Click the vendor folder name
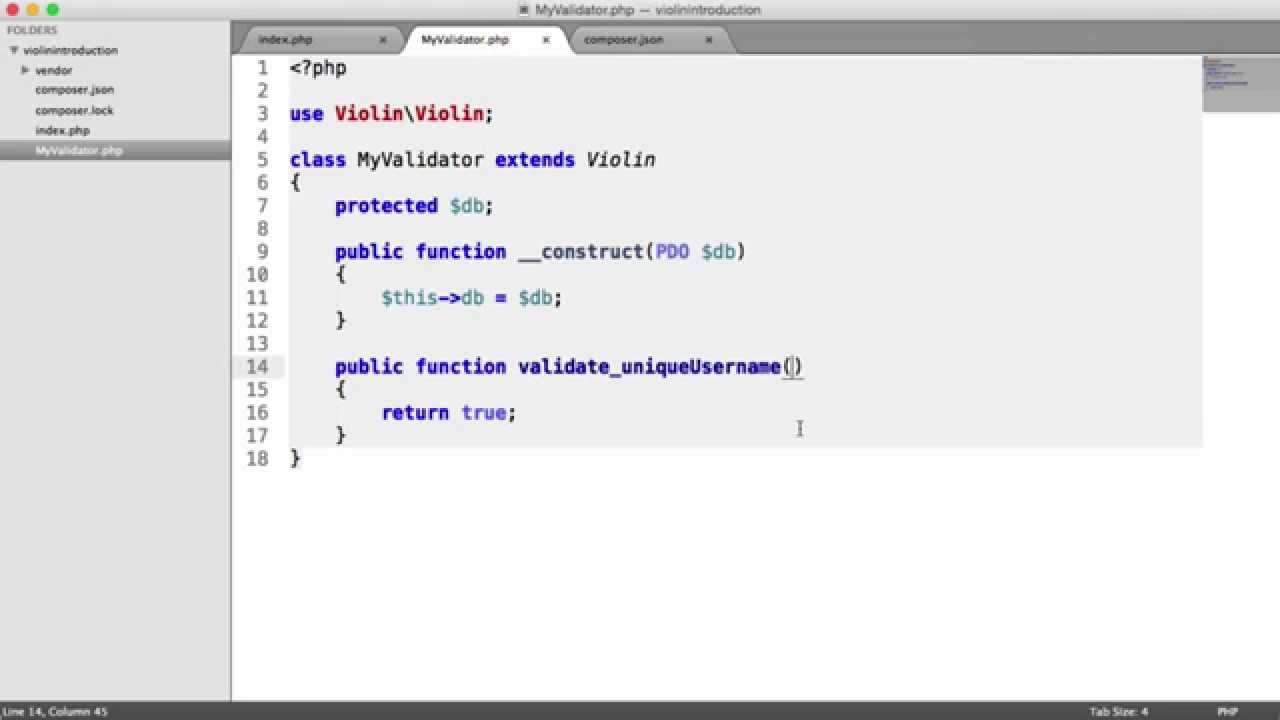 click(54, 70)
